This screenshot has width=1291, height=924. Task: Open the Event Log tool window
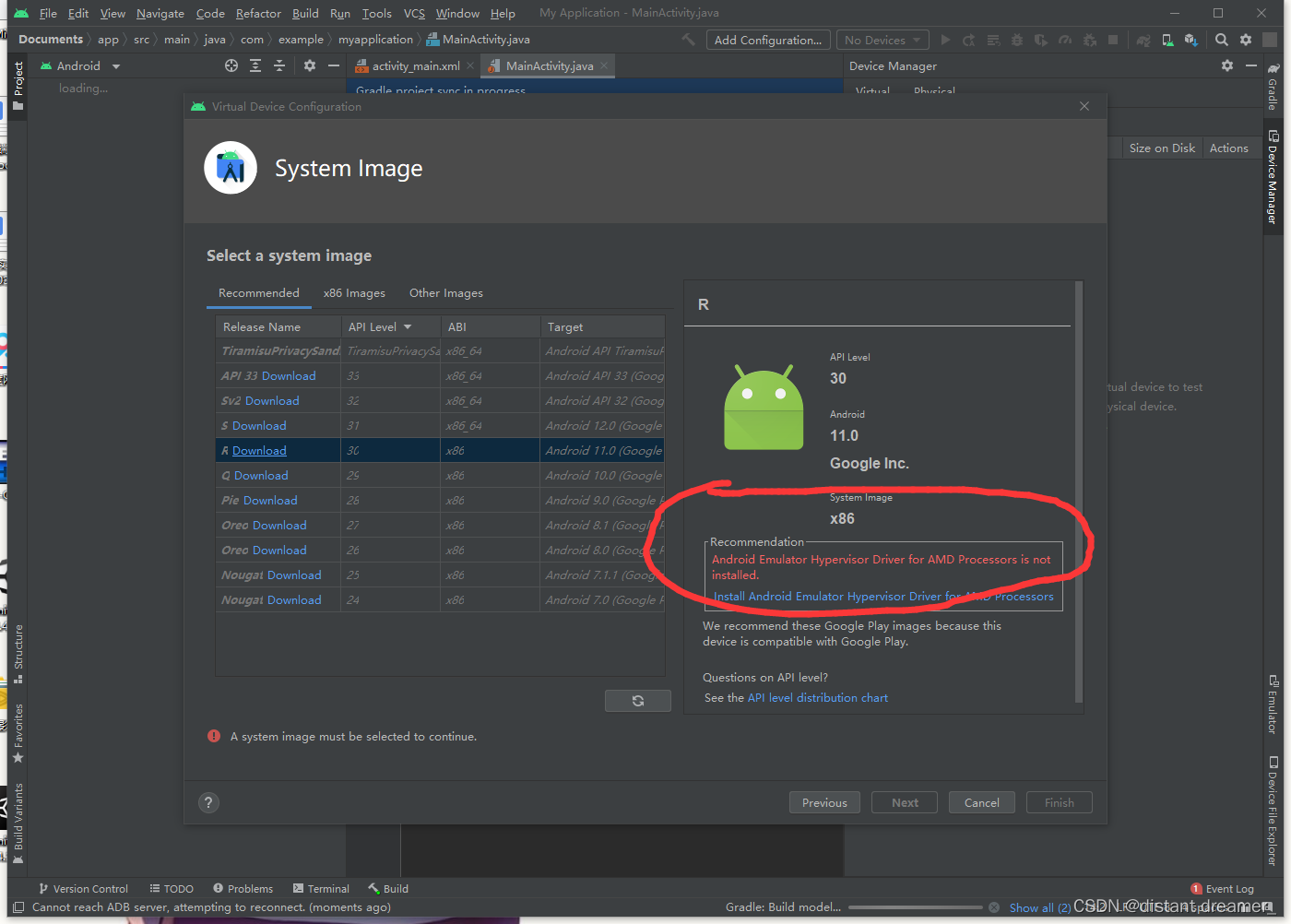1223,889
